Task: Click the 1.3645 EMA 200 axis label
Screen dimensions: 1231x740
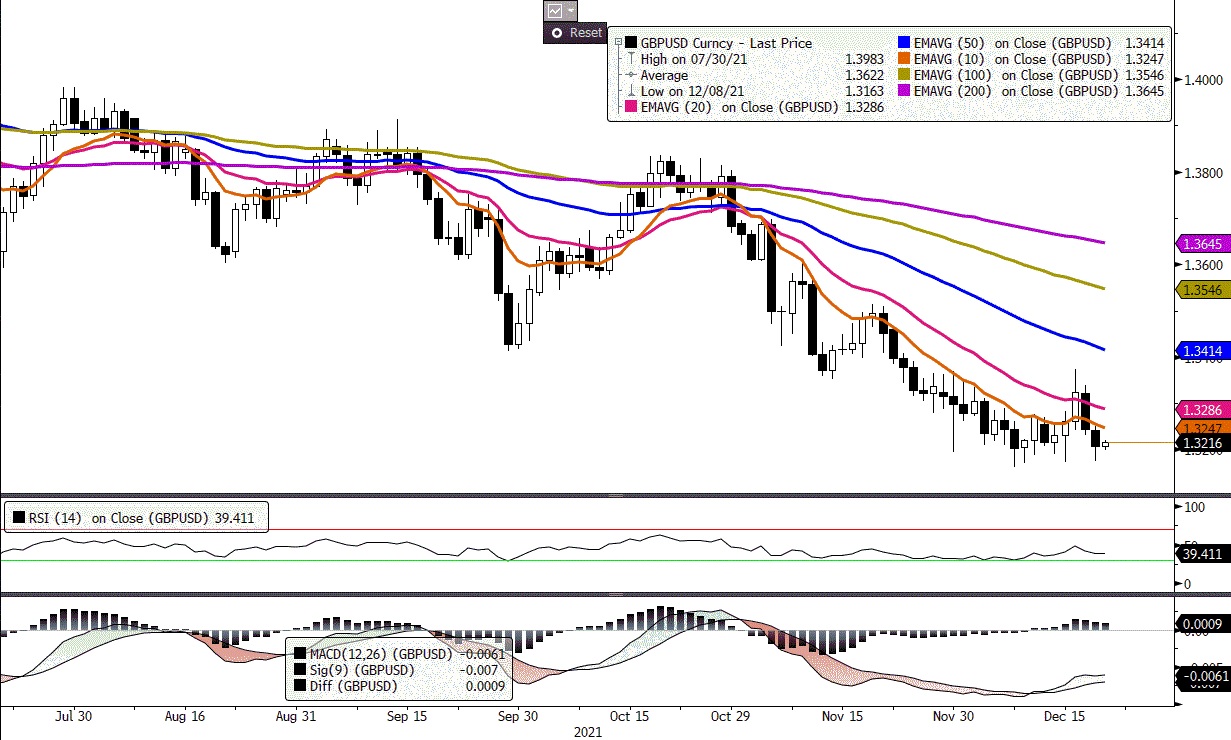Action: (x=1199, y=243)
